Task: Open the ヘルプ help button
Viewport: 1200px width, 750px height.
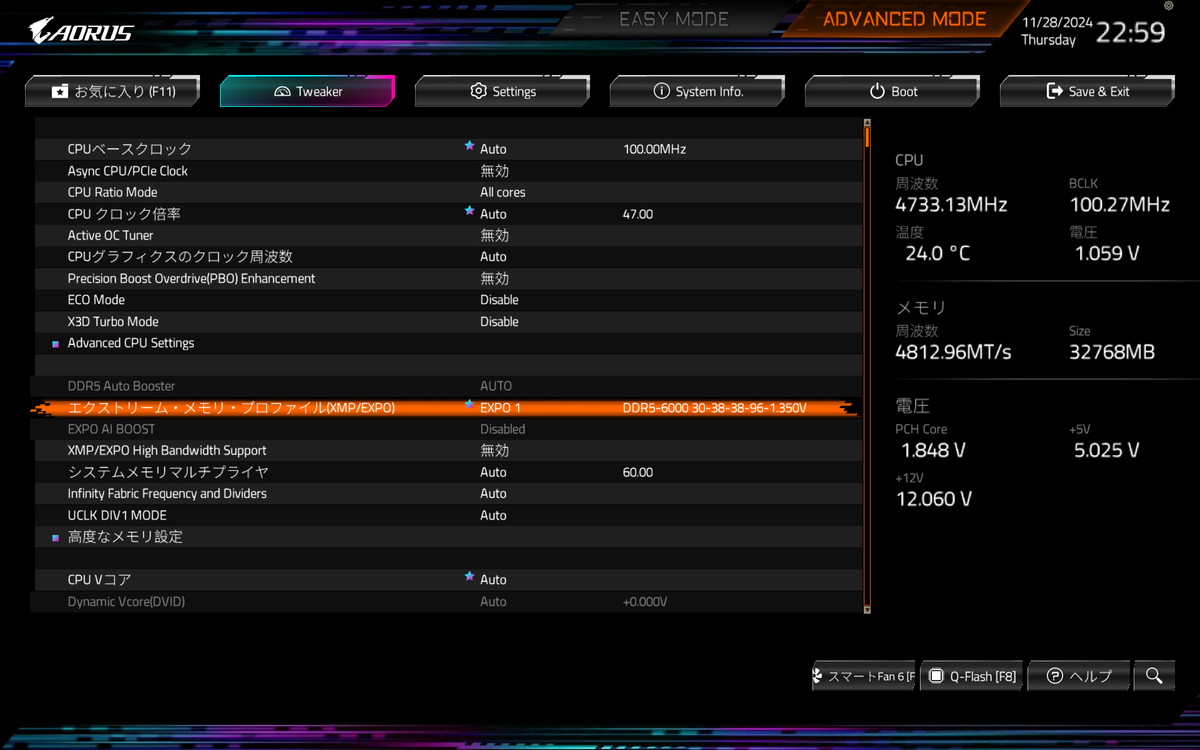Action: coord(1079,676)
